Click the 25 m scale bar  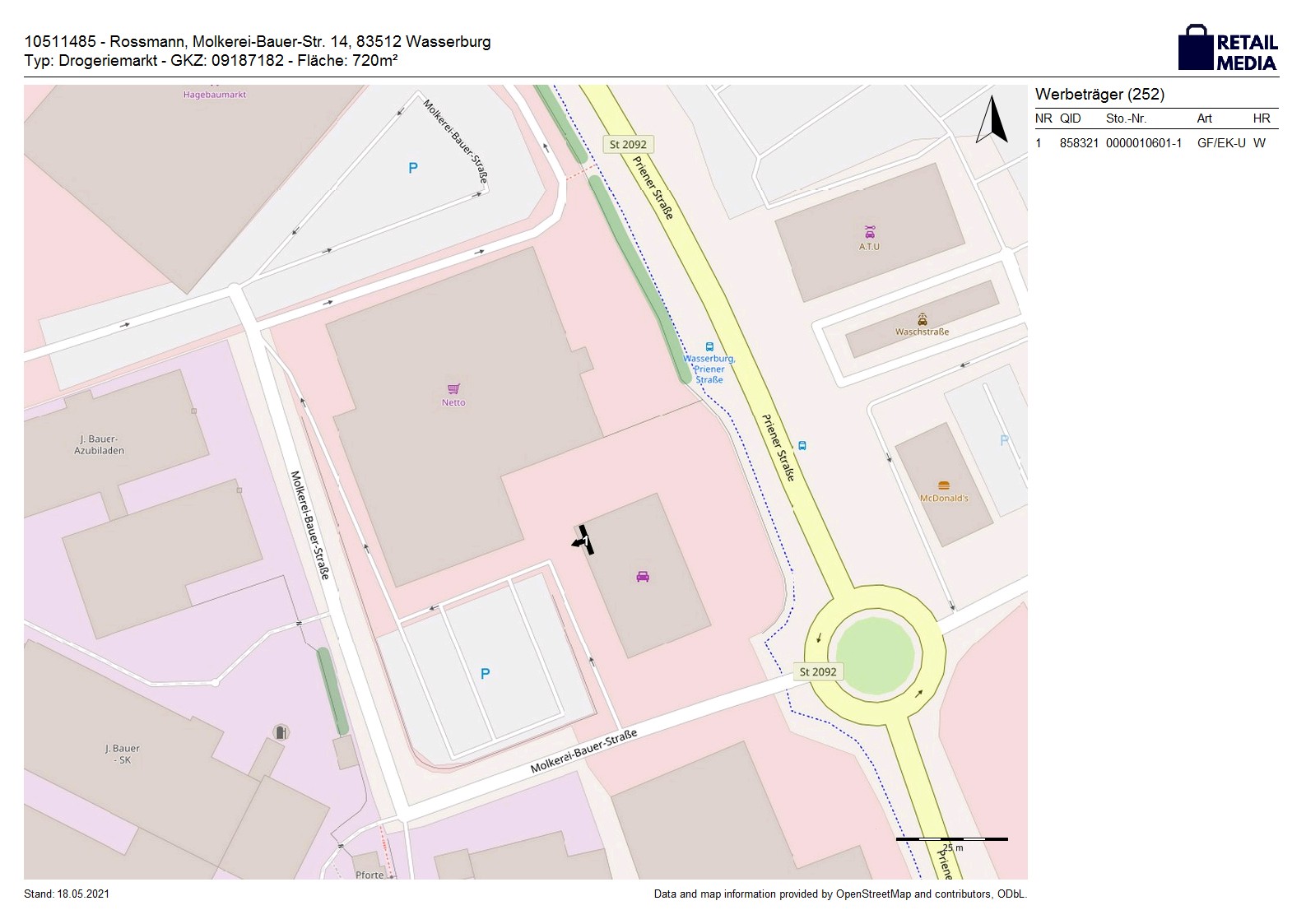[951, 840]
